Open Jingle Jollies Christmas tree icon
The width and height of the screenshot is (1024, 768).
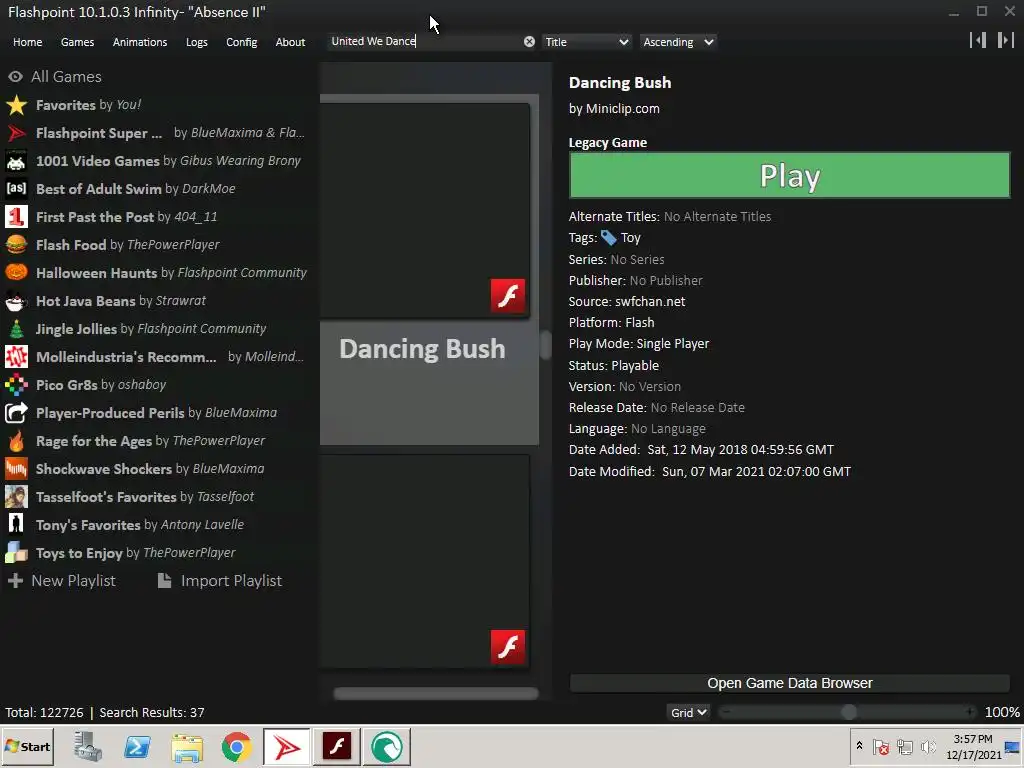pos(16,329)
